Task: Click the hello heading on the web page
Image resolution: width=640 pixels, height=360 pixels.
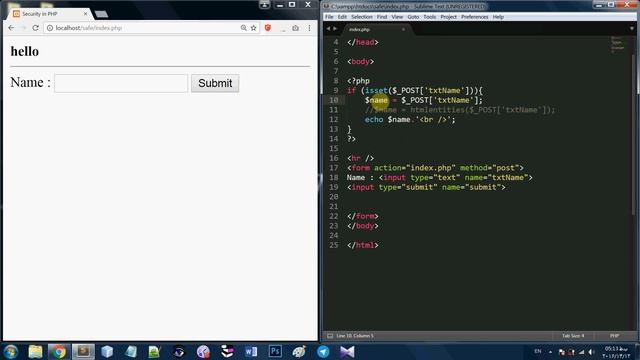Action: tap(24, 51)
